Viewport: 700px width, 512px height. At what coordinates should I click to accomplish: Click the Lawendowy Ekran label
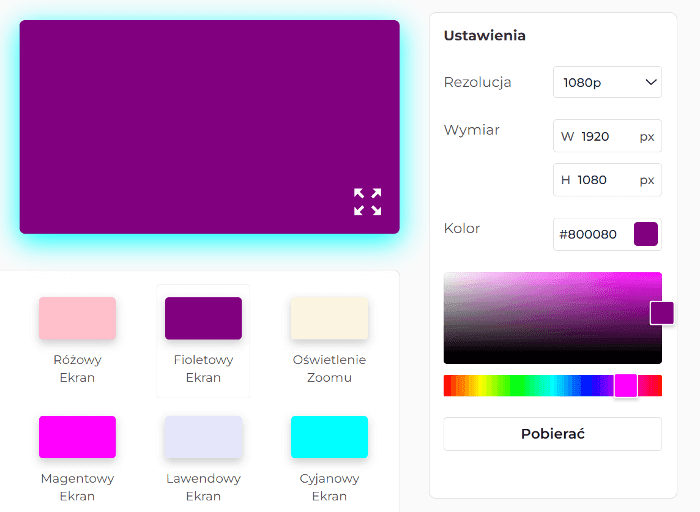tap(203, 487)
